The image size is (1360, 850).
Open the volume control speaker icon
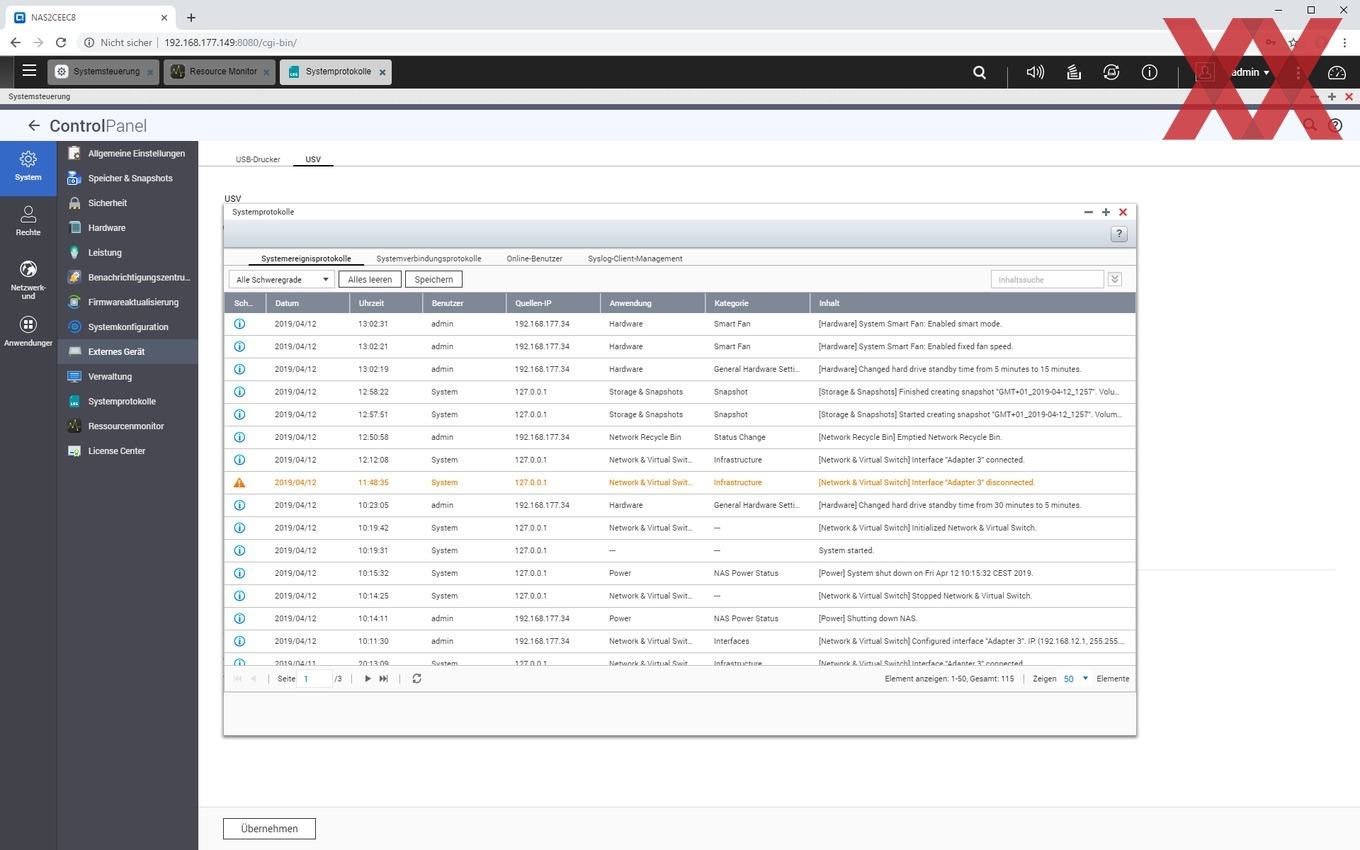[1035, 72]
